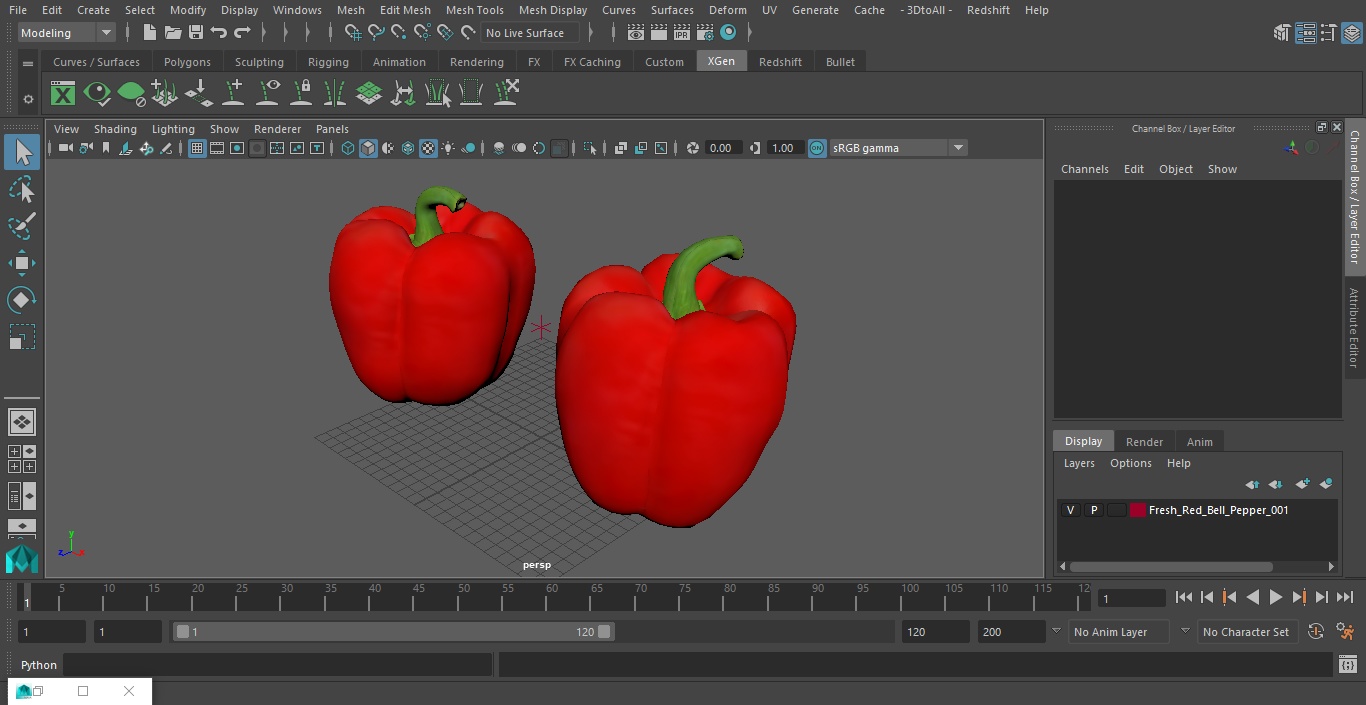Save the scene with the disk icon
1366x705 pixels.
tap(196, 33)
